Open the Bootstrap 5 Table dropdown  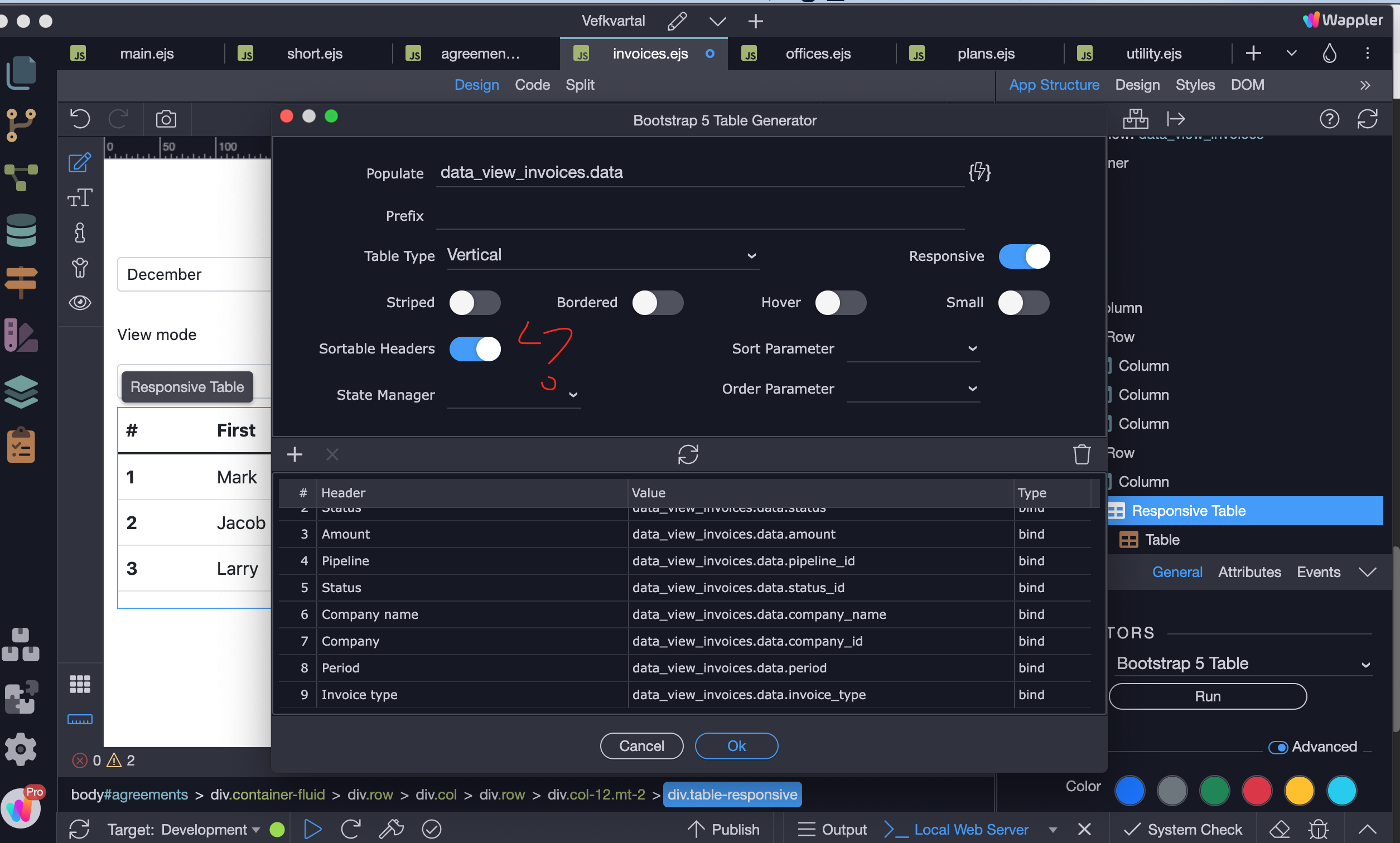(1243, 663)
